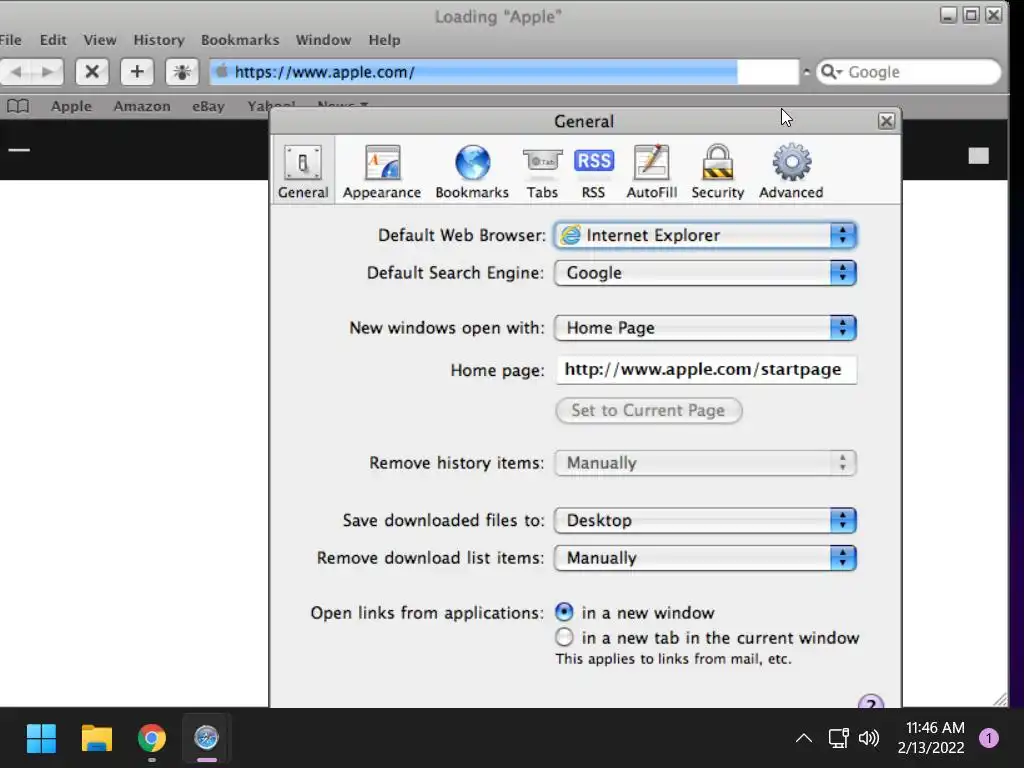Open the notification count badge

click(x=988, y=738)
